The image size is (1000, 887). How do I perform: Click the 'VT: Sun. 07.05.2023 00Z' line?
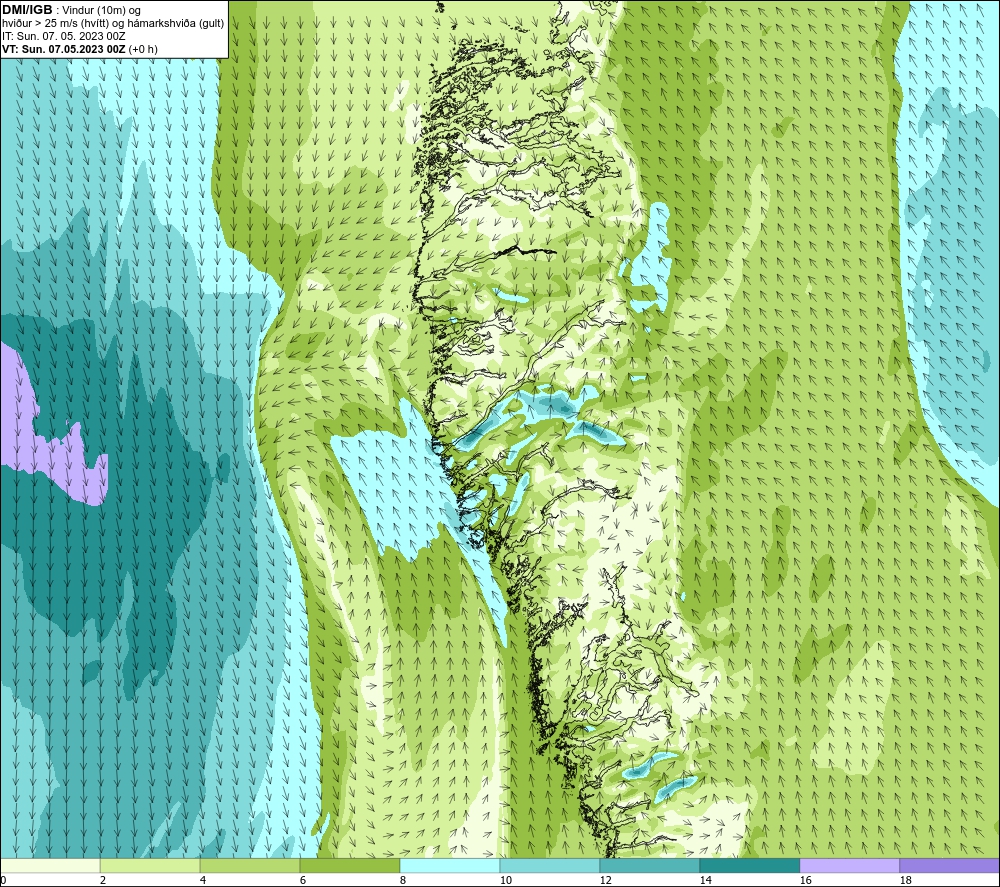point(64,49)
